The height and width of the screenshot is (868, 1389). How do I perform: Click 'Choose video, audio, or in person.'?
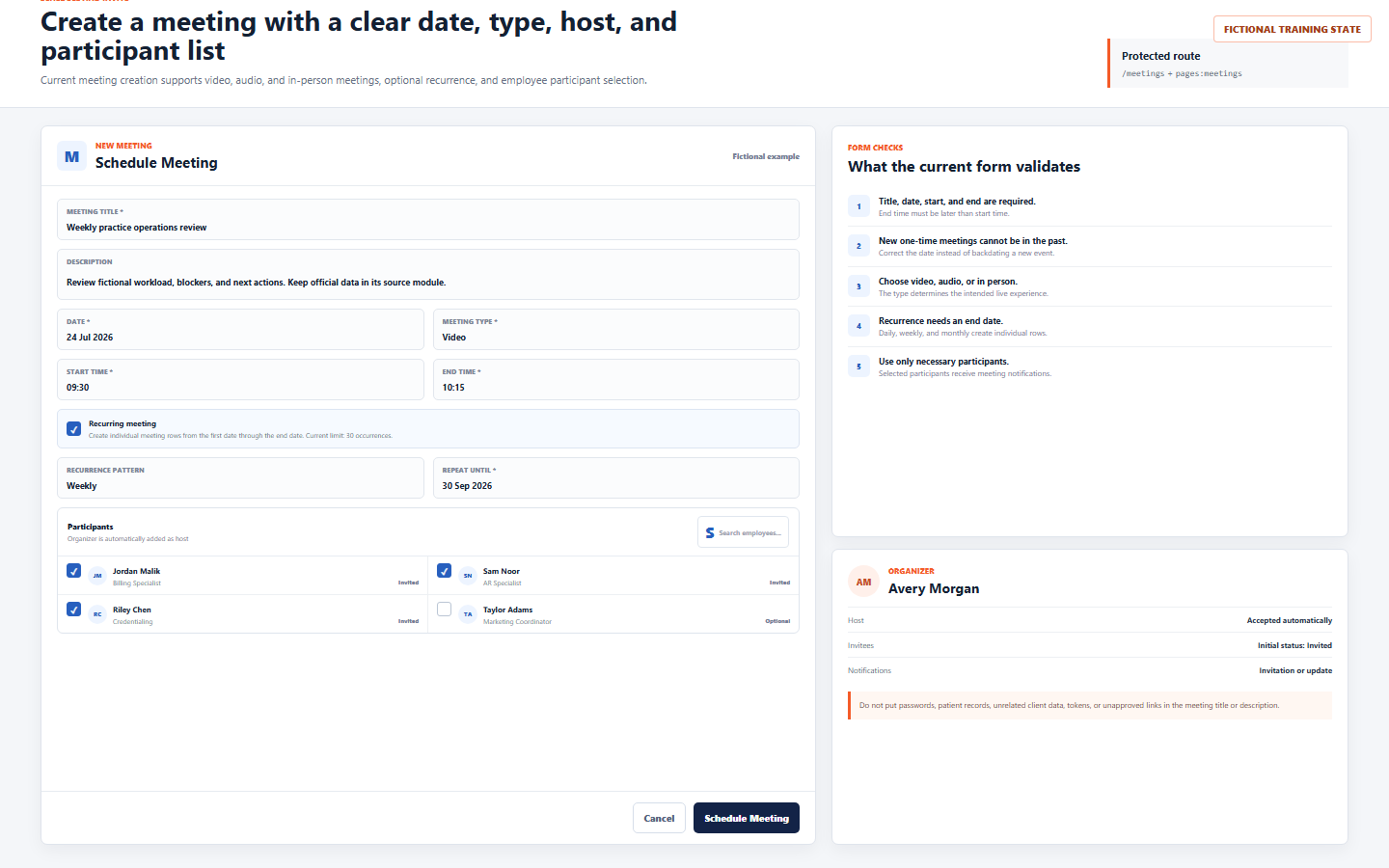pyautogui.click(x=948, y=282)
